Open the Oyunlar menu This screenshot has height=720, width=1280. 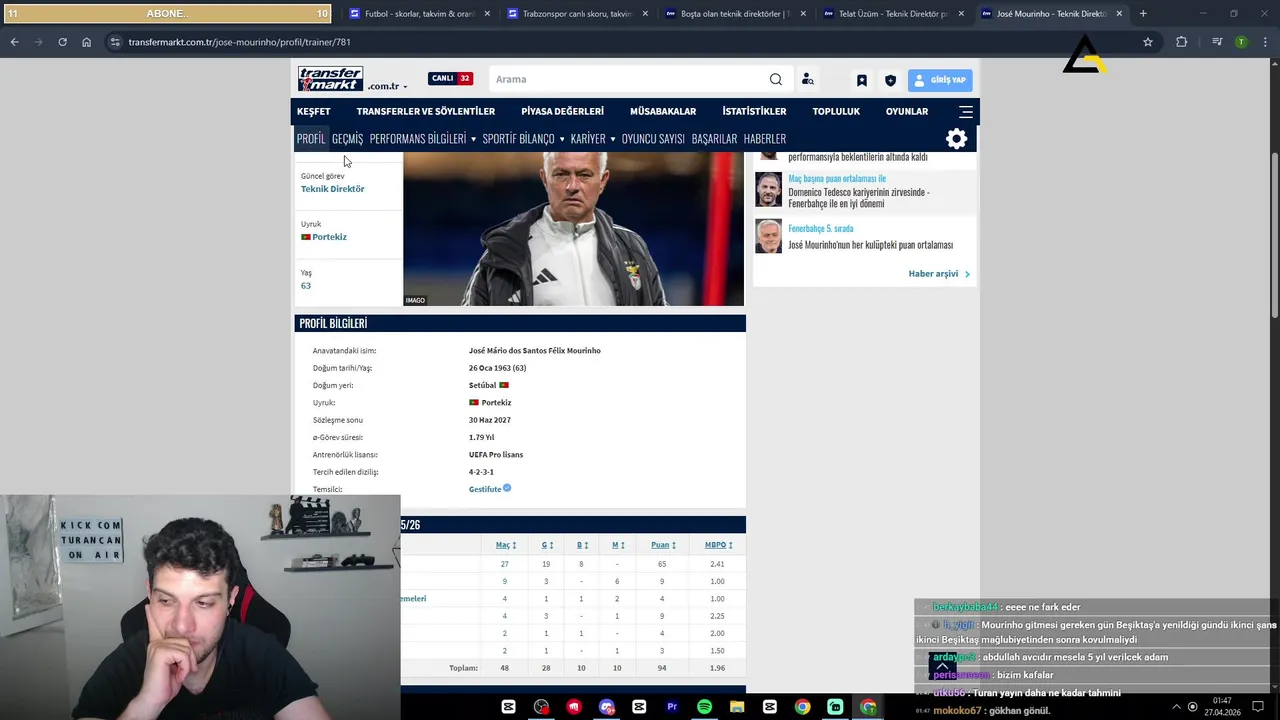[907, 111]
